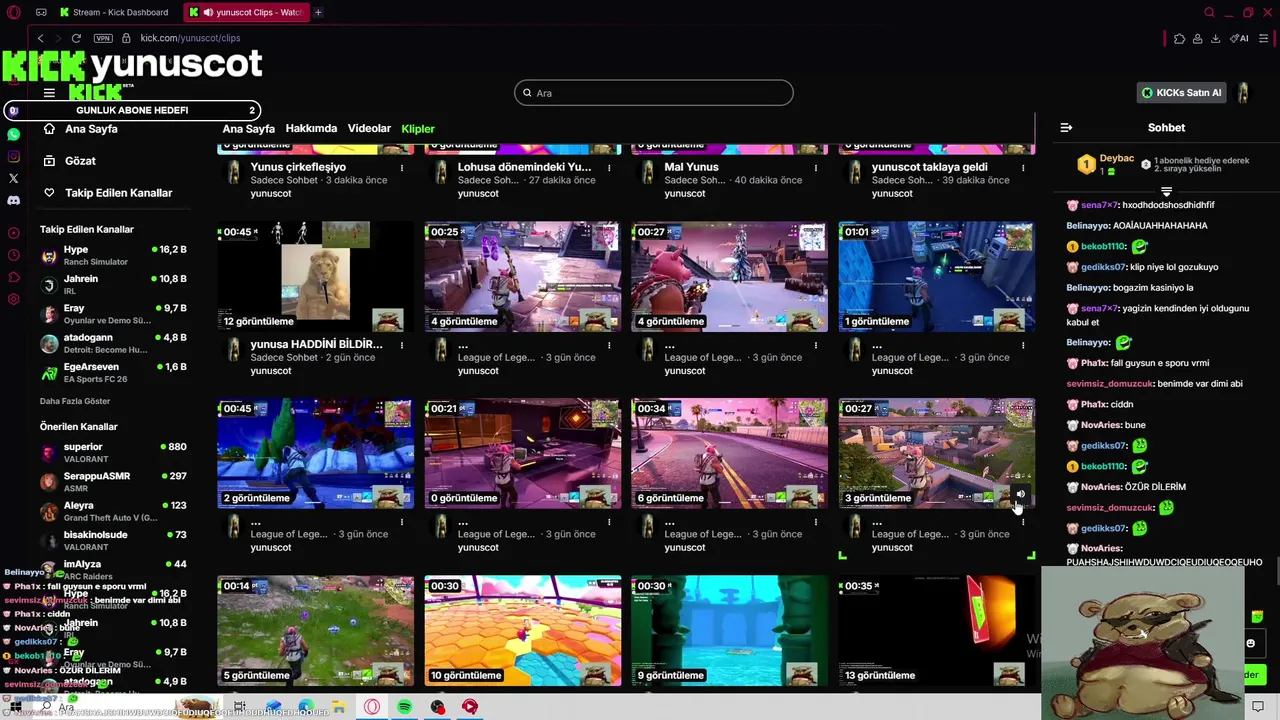Open options menu for Mal Yunus clip
Image resolution: width=1280 pixels, height=720 pixels.
(816, 168)
